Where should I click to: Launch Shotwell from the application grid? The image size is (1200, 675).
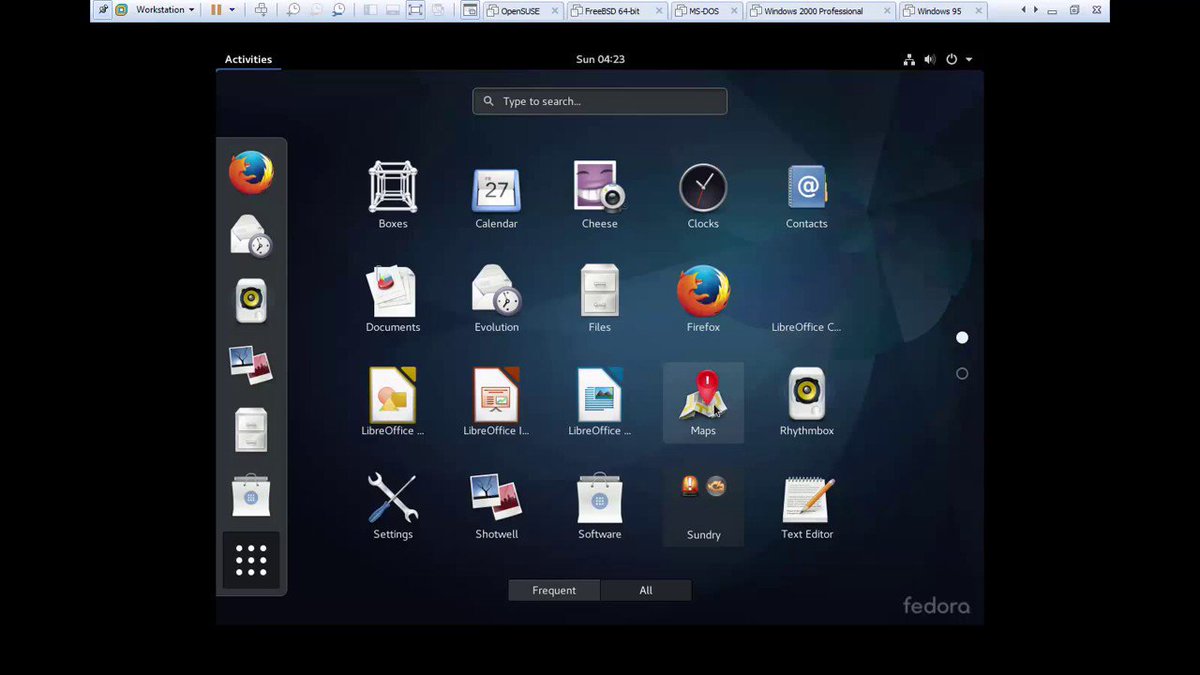496,505
